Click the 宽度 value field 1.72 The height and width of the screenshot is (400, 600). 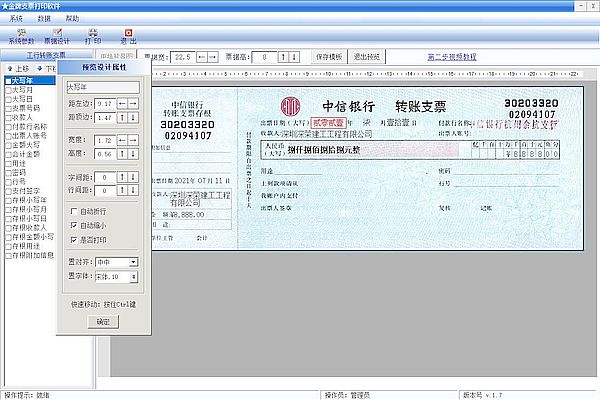[105, 140]
